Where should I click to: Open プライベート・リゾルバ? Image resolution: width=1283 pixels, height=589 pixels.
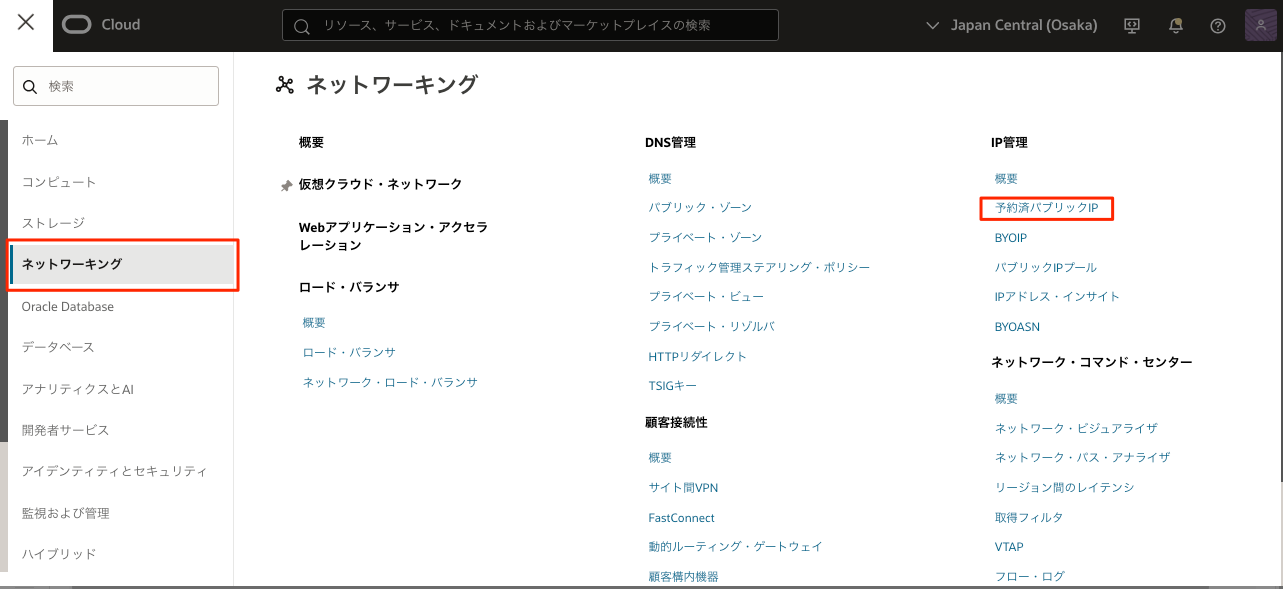712,326
